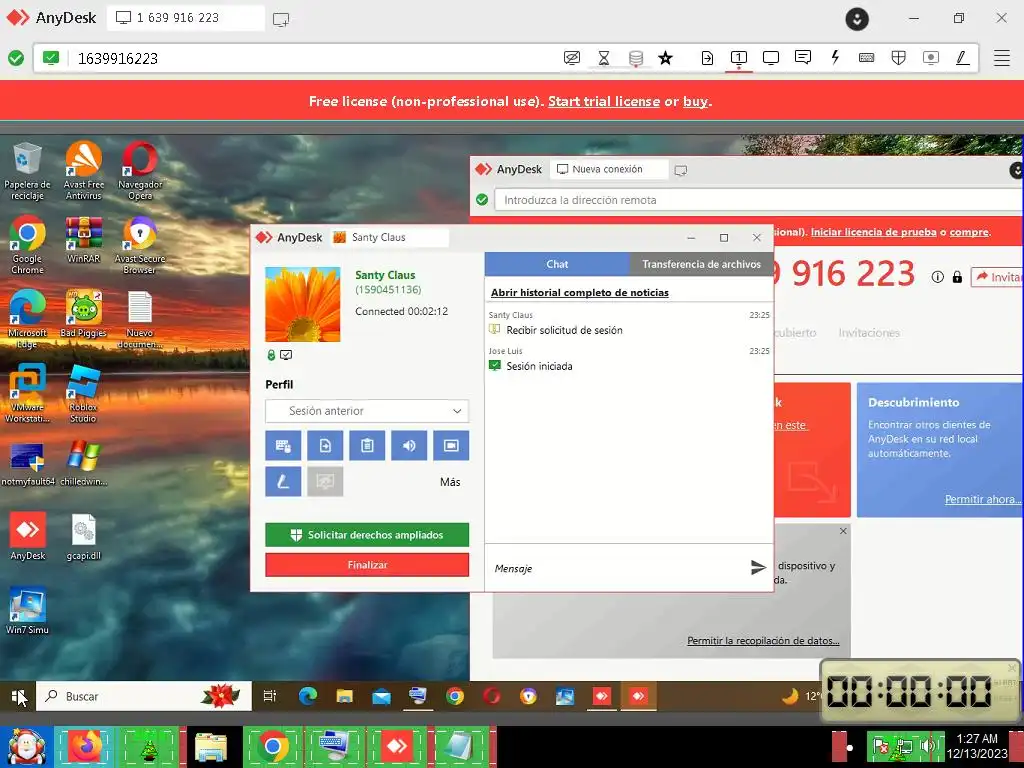1024x768 pixels.
Task: Toggle clipboard access permission button
Action: click(x=367, y=445)
